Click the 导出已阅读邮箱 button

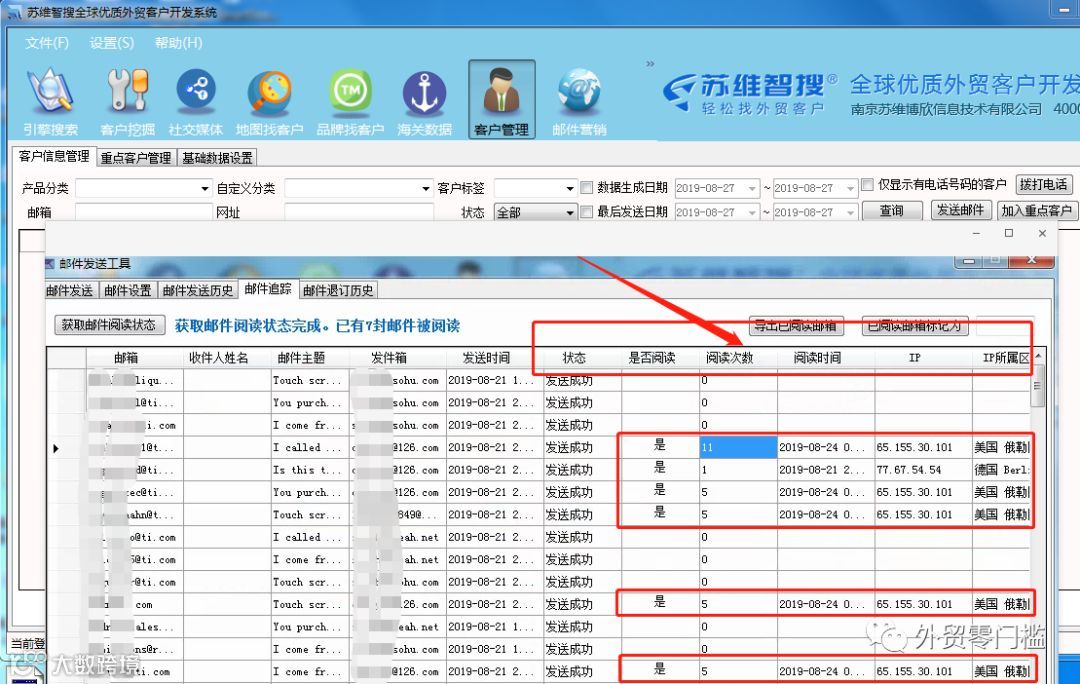click(796, 325)
